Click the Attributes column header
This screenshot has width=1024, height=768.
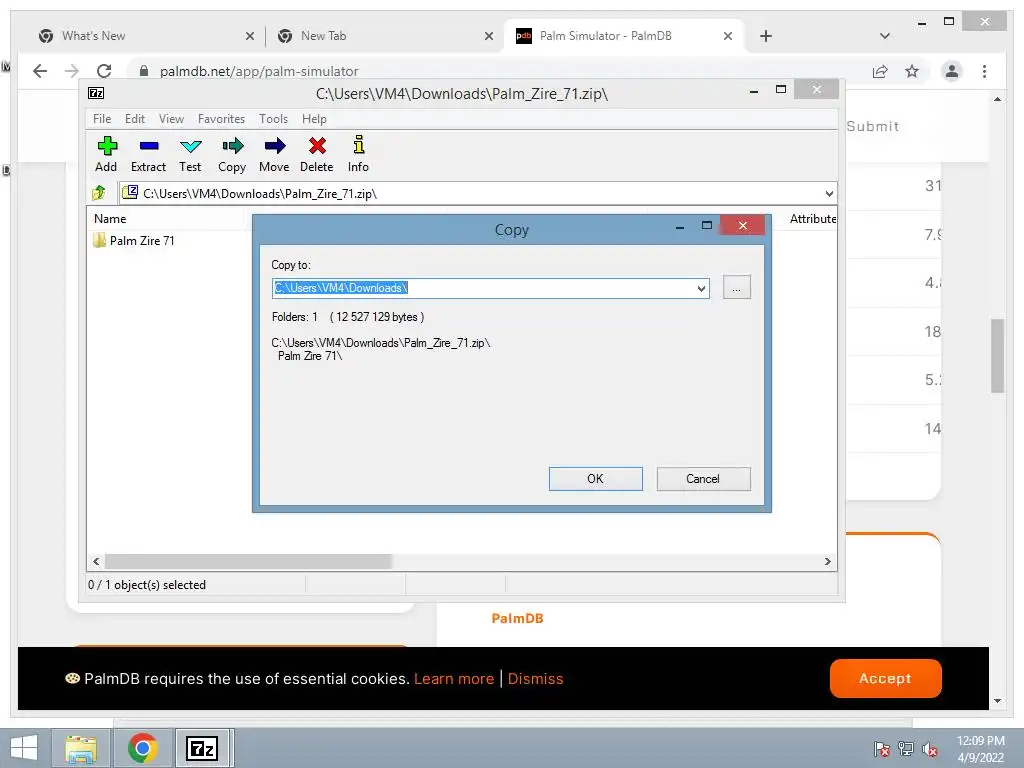812,219
